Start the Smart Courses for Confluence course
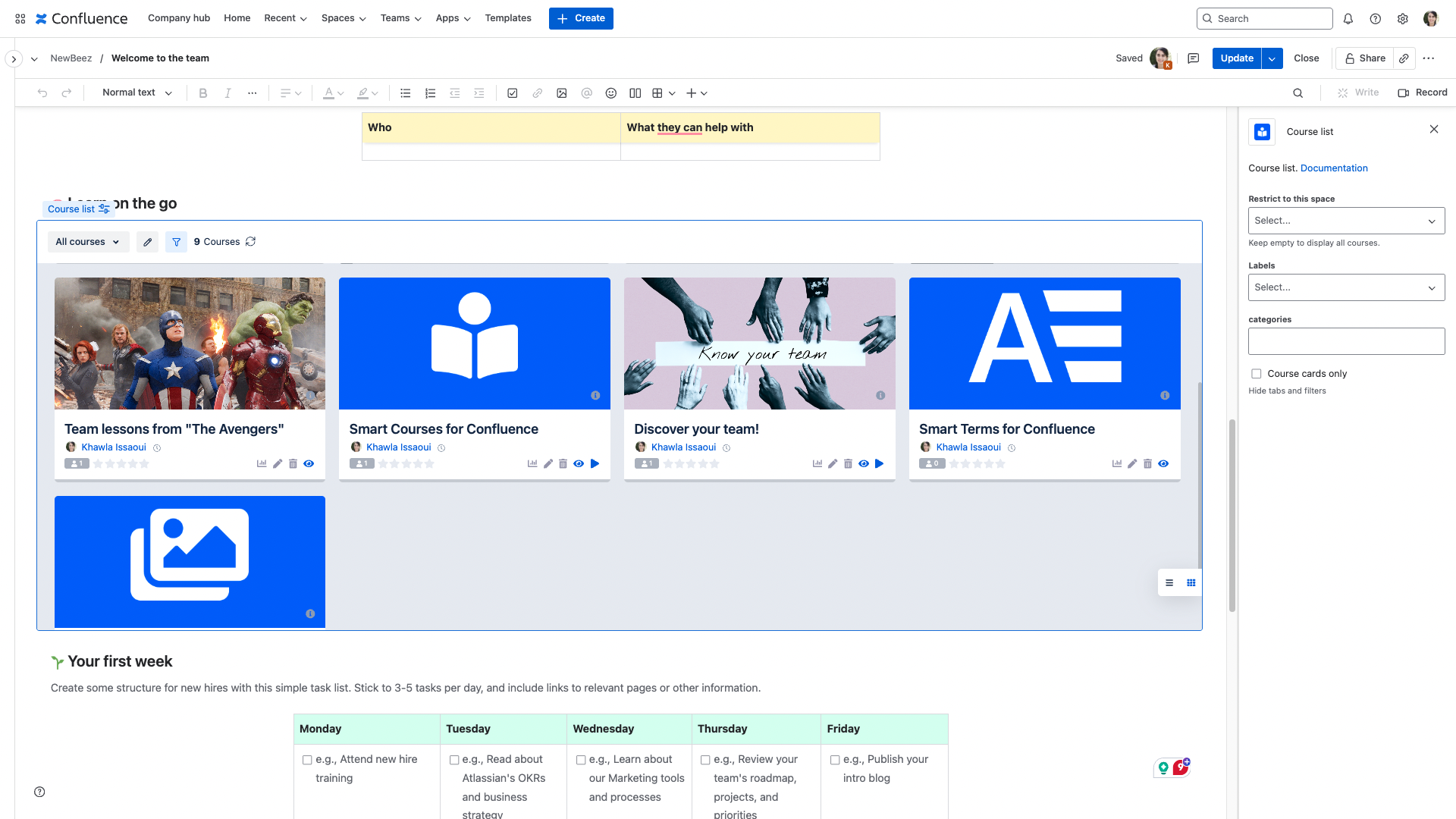The image size is (1456, 819). point(595,464)
